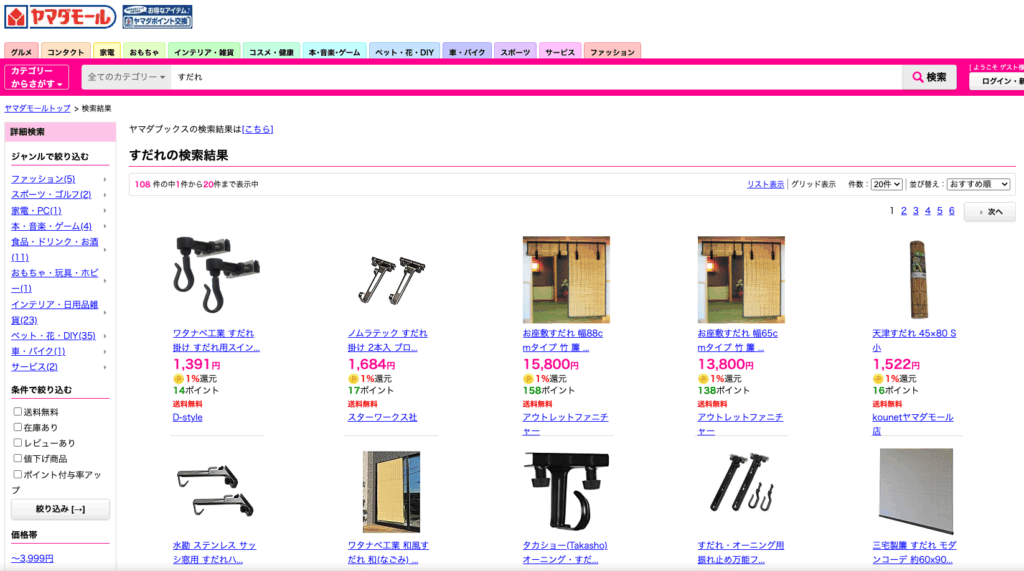Open the 車・バイク category tab
This screenshot has width=1024, height=571.
[x=467, y=52]
